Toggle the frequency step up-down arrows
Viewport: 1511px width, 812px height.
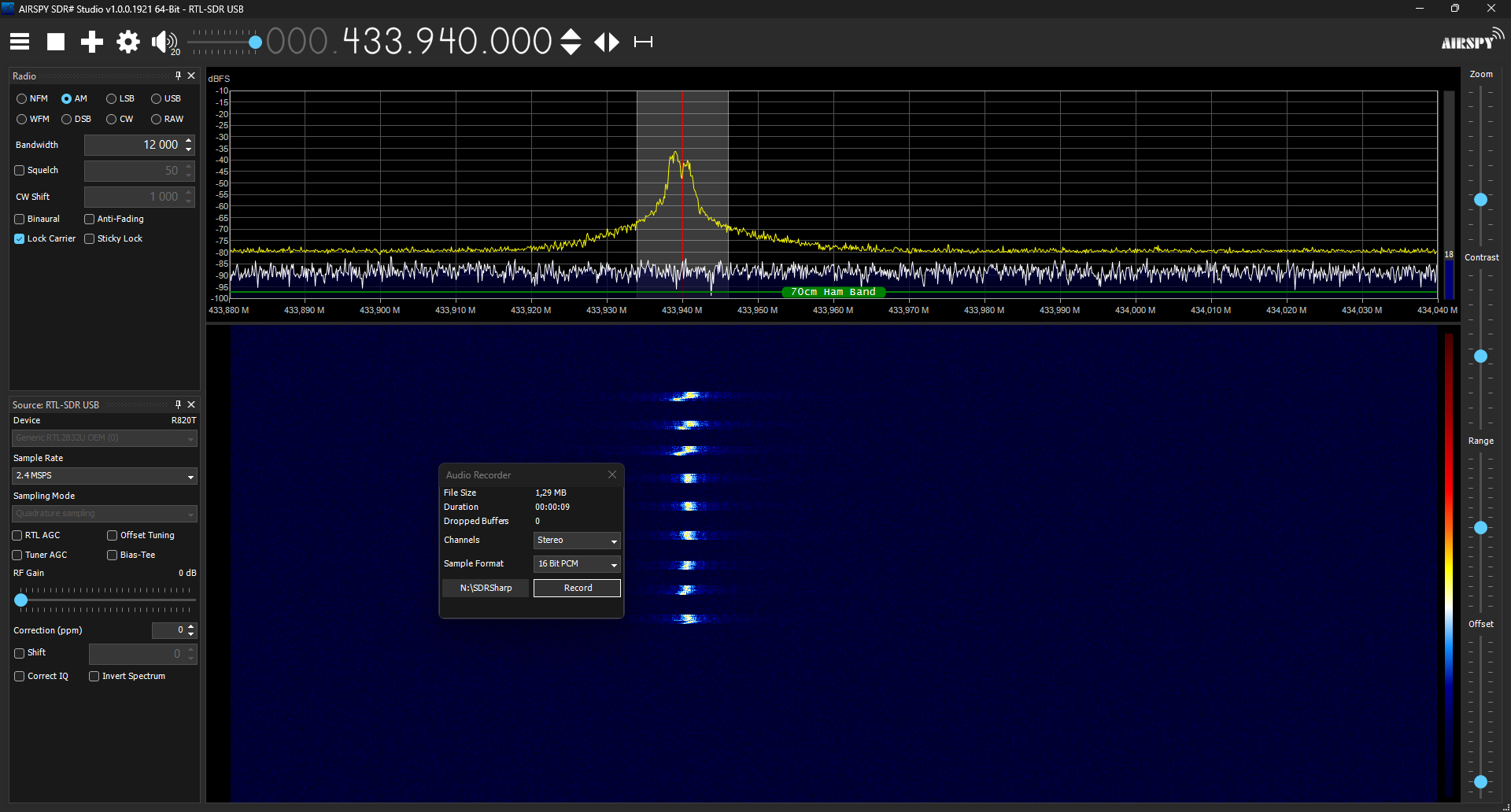click(x=571, y=42)
